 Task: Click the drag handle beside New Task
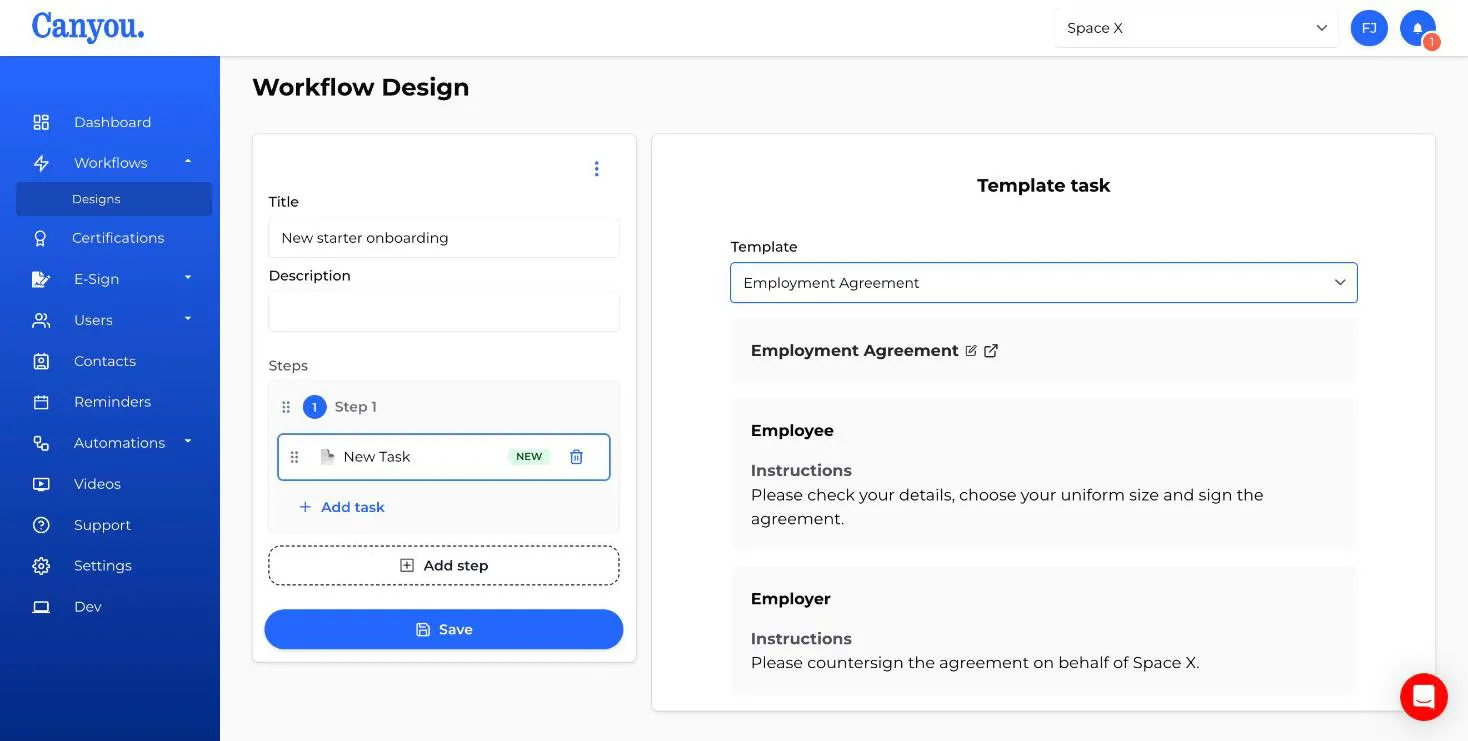point(294,457)
